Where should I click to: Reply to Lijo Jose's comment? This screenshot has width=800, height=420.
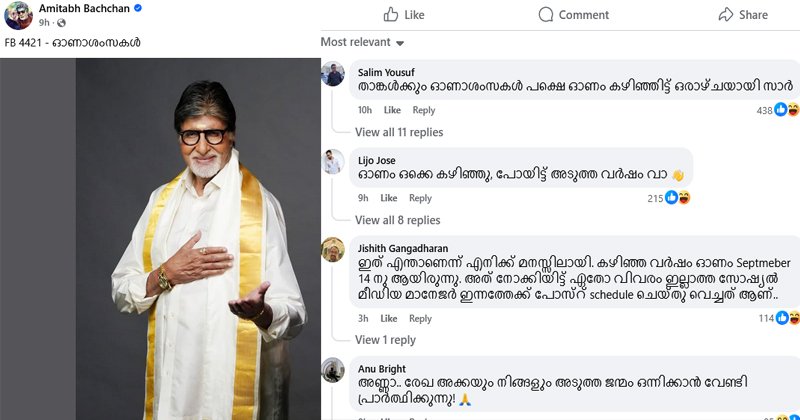click(x=420, y=198)
